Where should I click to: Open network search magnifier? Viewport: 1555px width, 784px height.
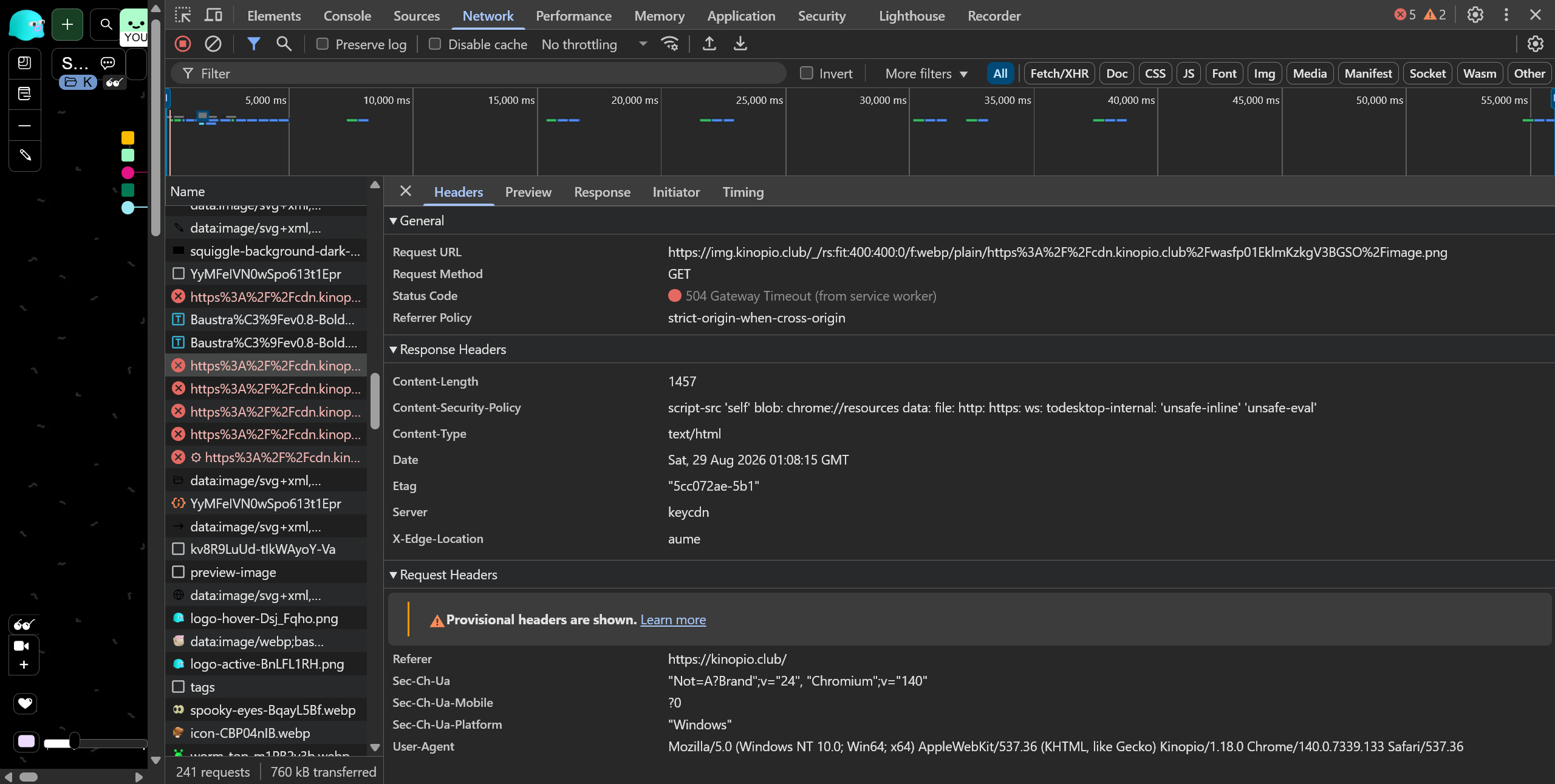coord(284,44)
